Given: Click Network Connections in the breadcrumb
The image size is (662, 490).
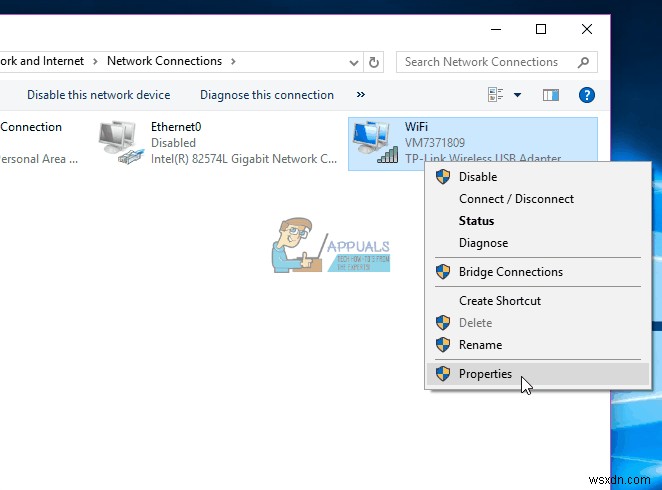Looking at the screenshot, I should coord(164,61).
